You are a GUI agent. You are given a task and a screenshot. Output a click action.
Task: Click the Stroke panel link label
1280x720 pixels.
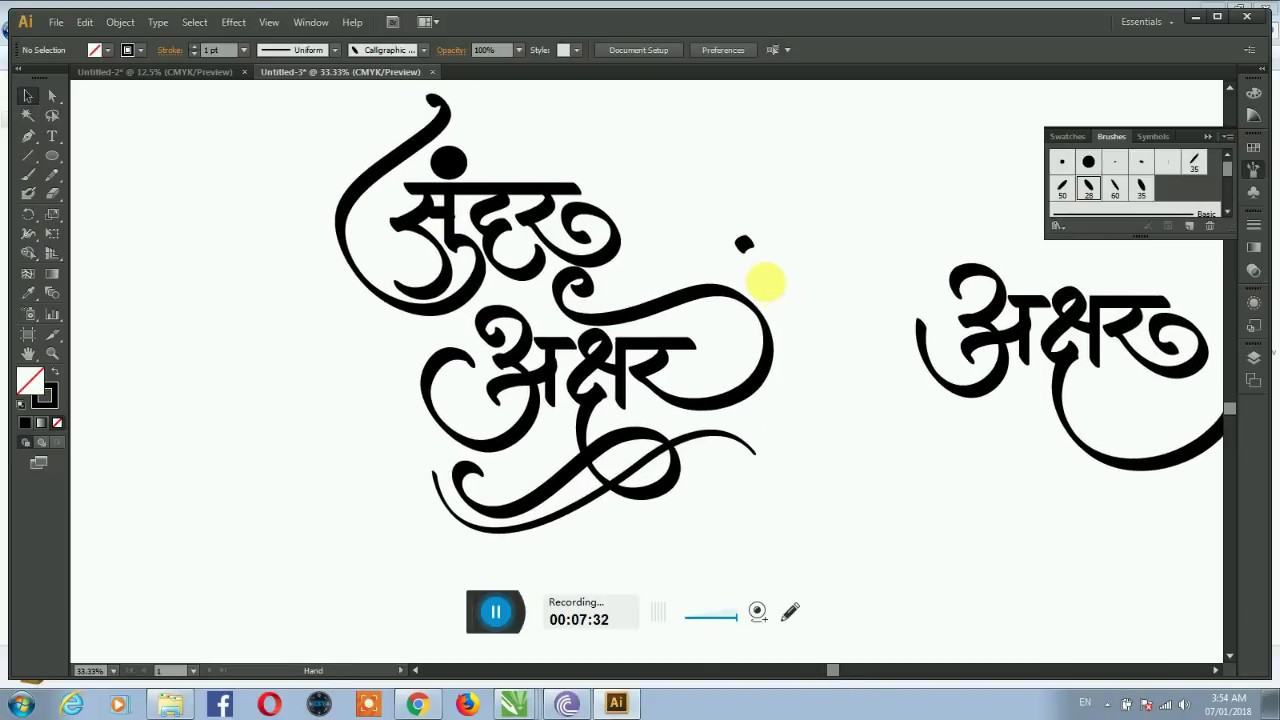point(170,50)
